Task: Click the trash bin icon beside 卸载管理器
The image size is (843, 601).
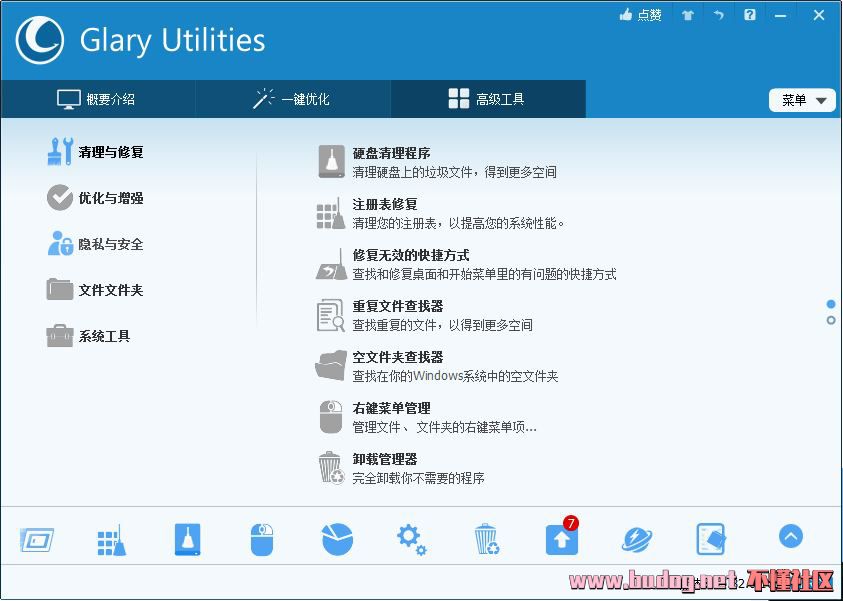Action: click(331, 468)
